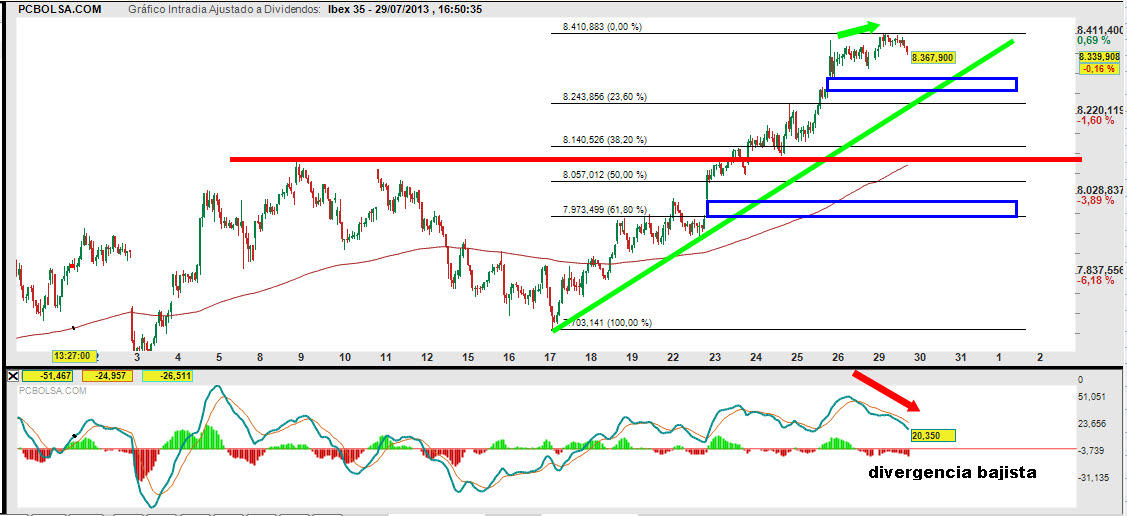The width and height of the screenshot is (1127, 516).
Task: Click the -24,957 signal value box
Action: pyautogui.click(x=109, y=375)
